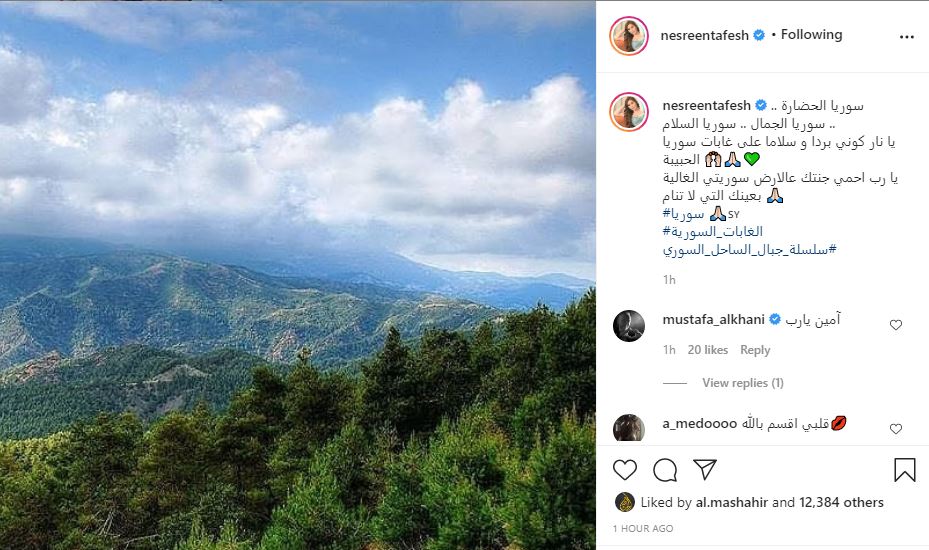Expand View replies (1) under the comment
Image resolution: width=929 pixels, height=550 pixels.
(742, 383)
